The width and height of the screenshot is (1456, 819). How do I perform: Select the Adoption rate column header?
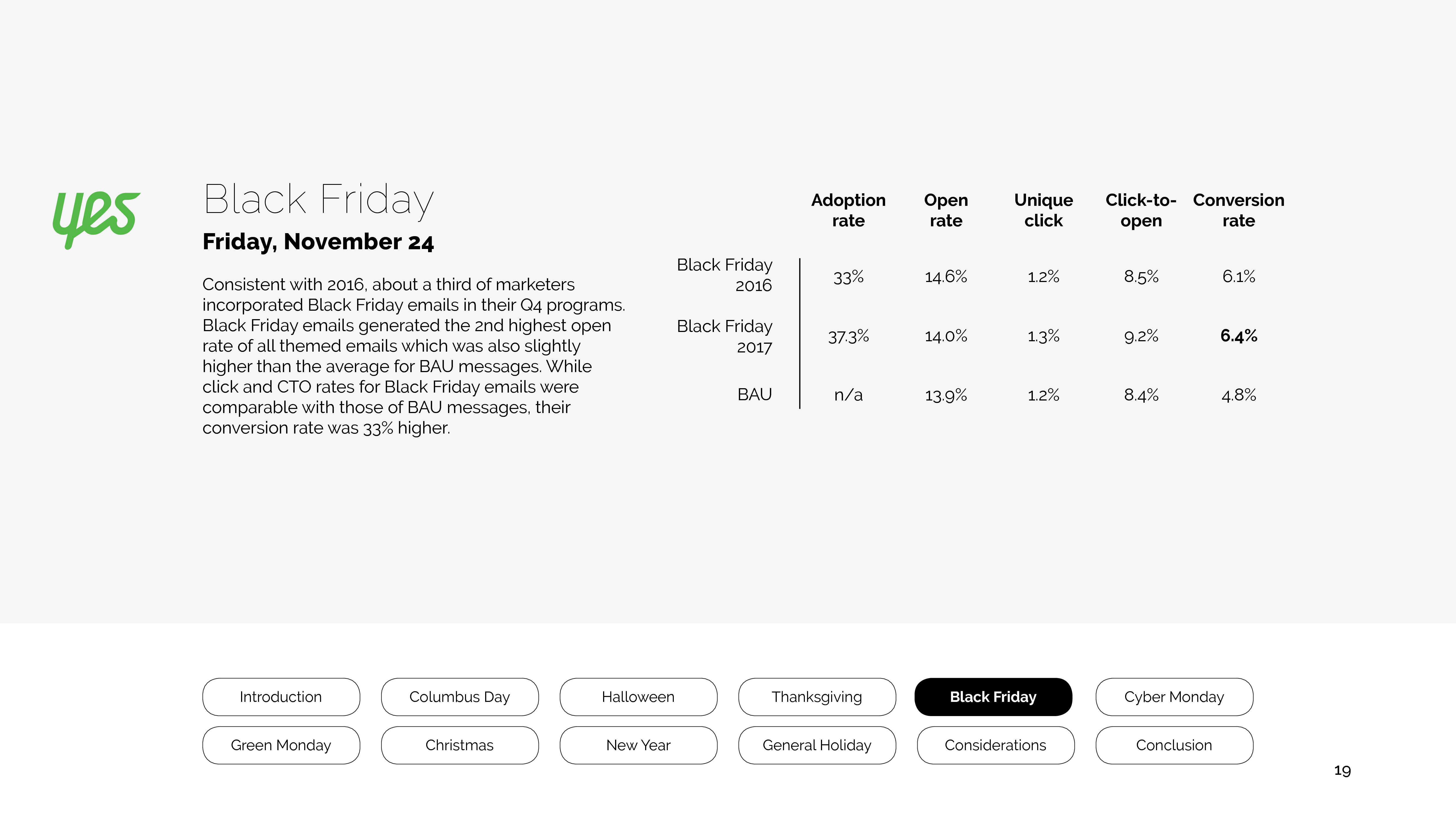[848, 210]
